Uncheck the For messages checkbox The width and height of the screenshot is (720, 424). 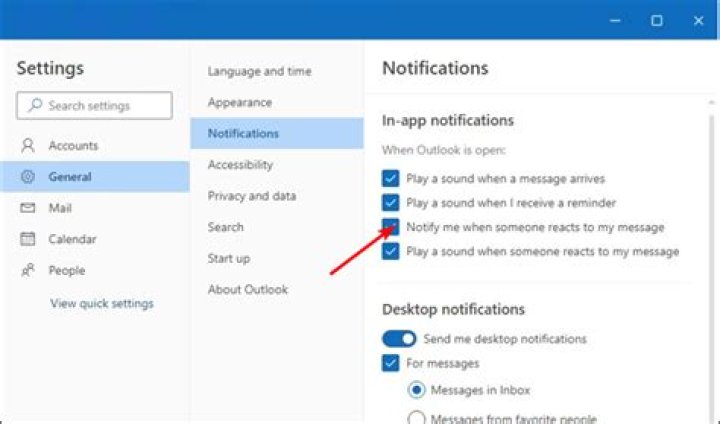click(391, 363)
